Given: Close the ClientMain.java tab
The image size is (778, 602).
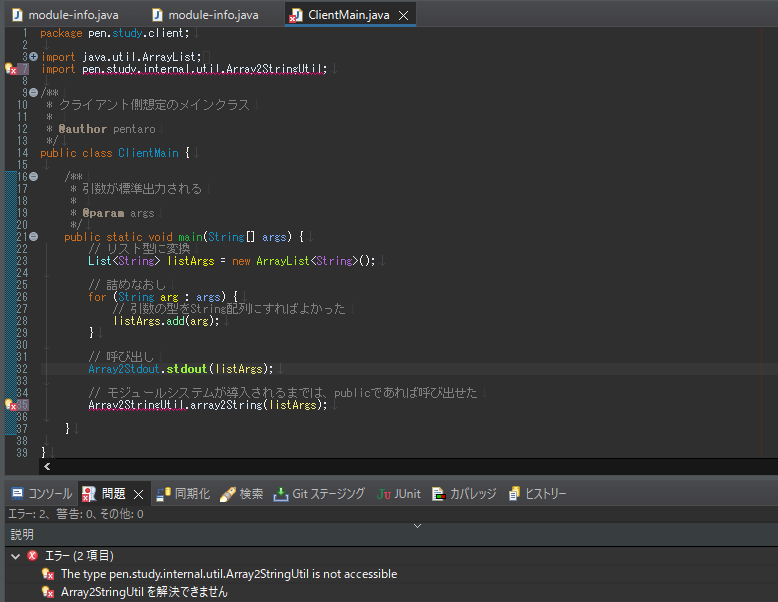Looking at the screenshot, I should coord(404,15).
